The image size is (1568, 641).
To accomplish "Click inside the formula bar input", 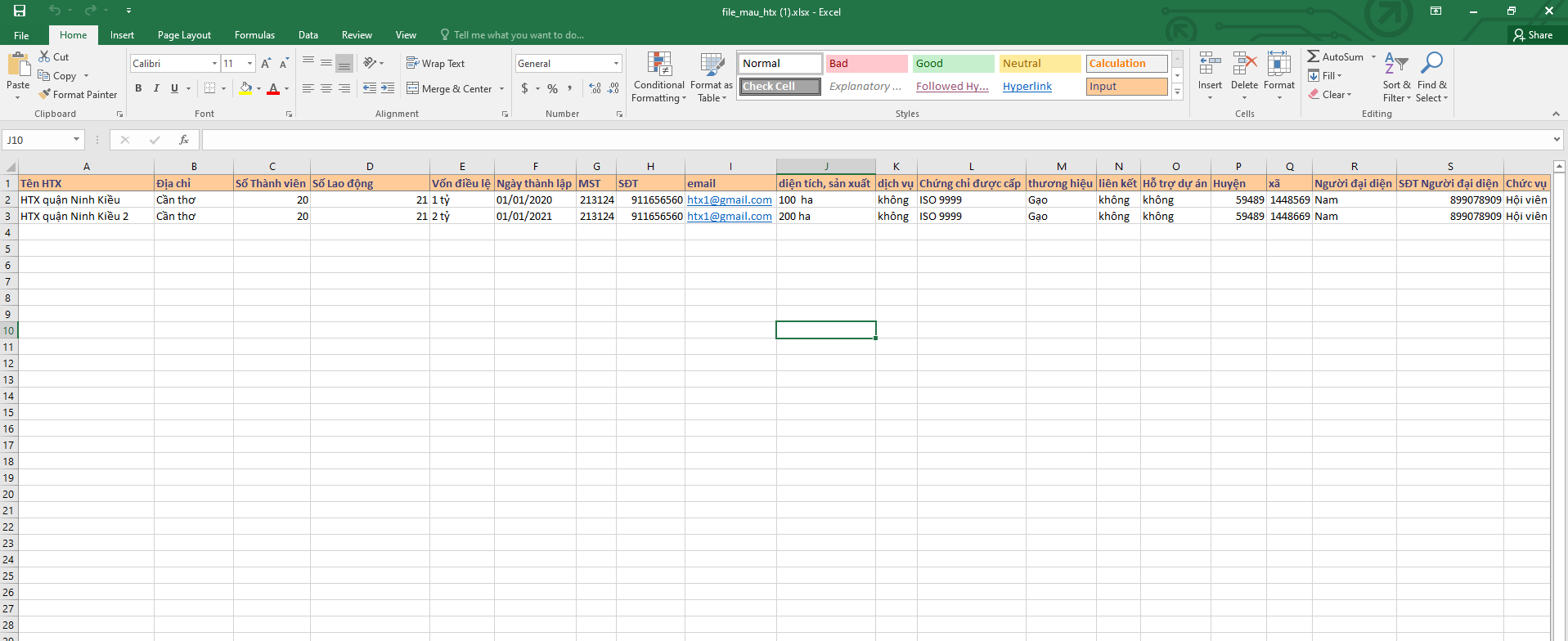I will [875, 140].
